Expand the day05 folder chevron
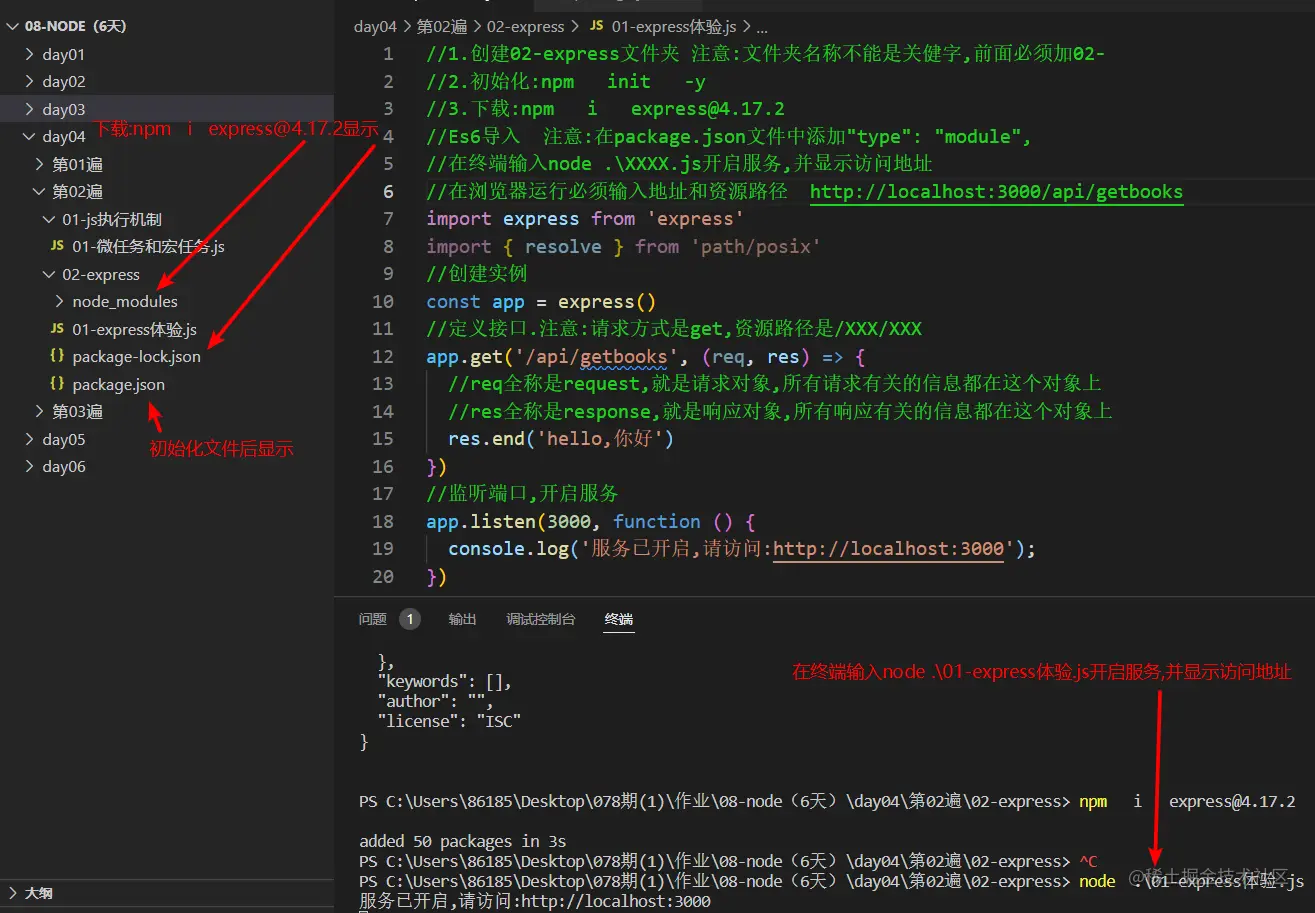 tap(30, 439)
